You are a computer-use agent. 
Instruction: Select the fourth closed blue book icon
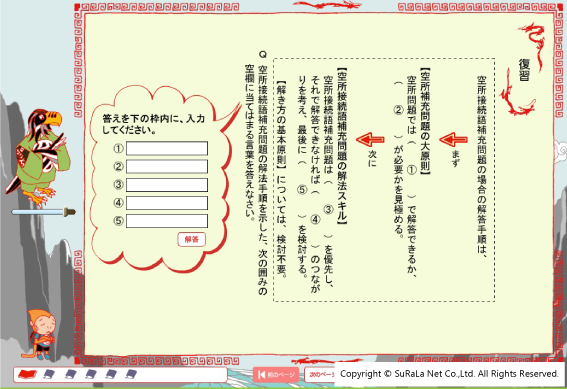111,374
